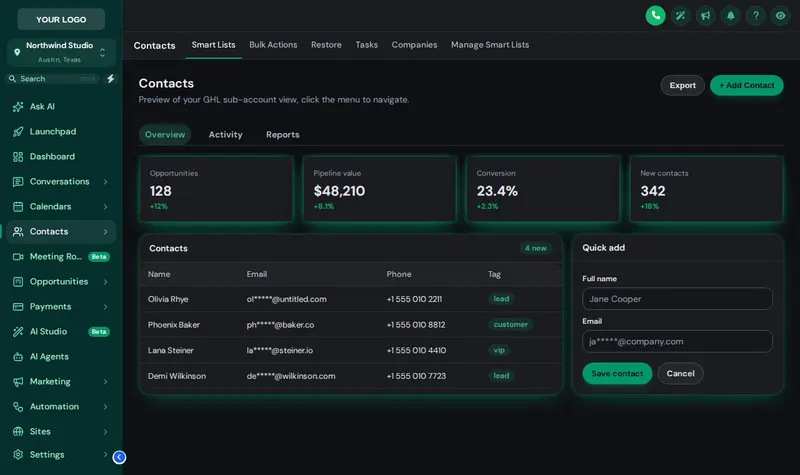Viewport: 800px width, 475px height.
Task: Open AI Studio in the sidebar
Action: tap(61, 331)
